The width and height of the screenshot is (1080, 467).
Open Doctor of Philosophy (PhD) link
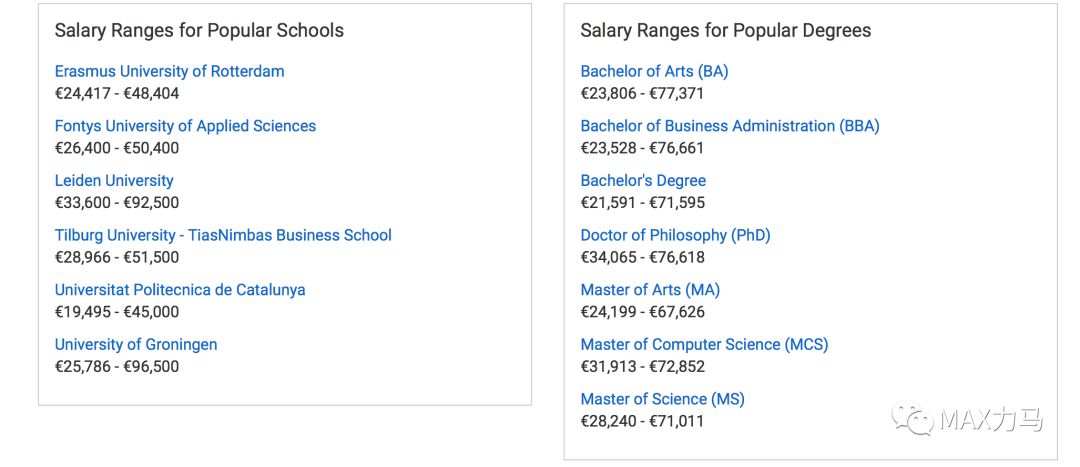click(x=675, y=235)
